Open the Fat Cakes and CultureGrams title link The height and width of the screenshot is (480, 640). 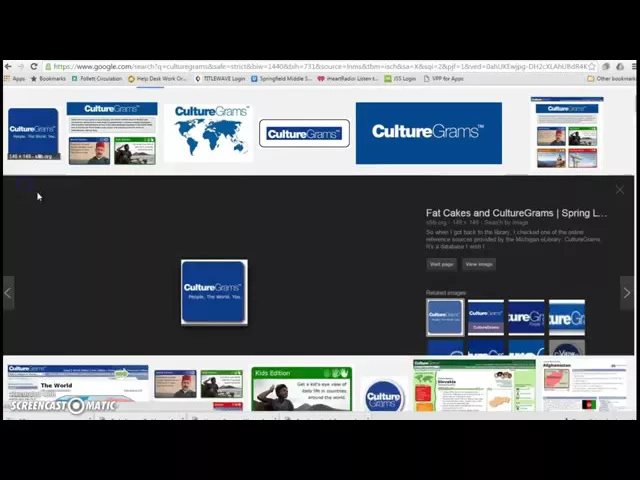click(x=516, y=213)
